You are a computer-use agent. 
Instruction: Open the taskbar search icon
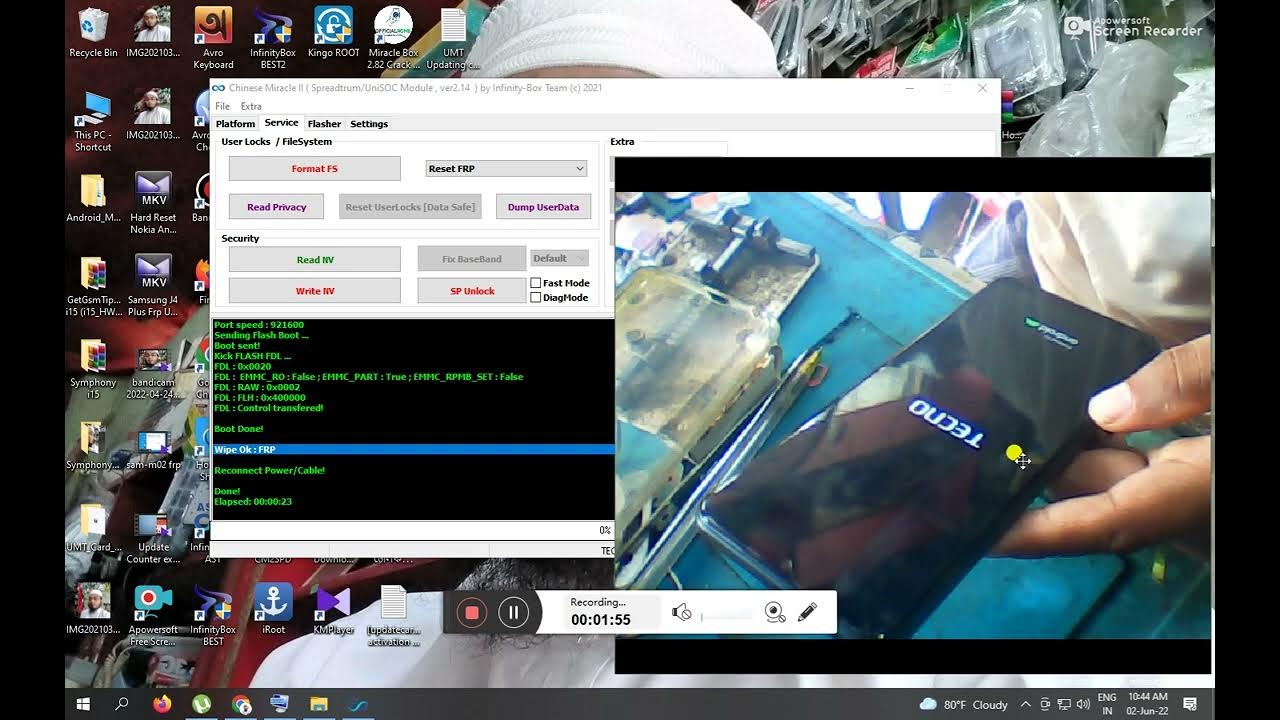[122, 704]
